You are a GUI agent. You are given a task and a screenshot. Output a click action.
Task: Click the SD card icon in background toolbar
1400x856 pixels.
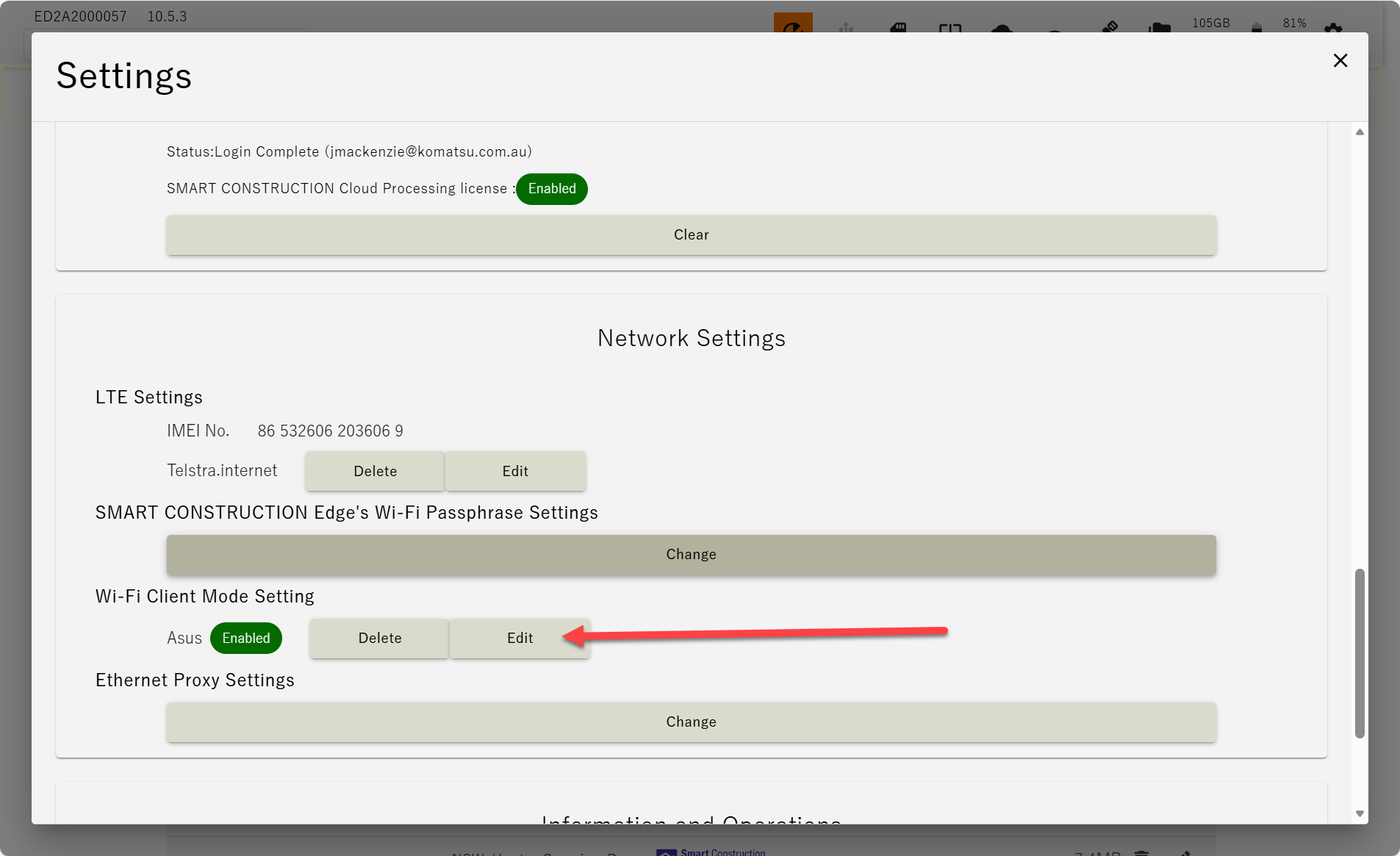tap(898, 28)
